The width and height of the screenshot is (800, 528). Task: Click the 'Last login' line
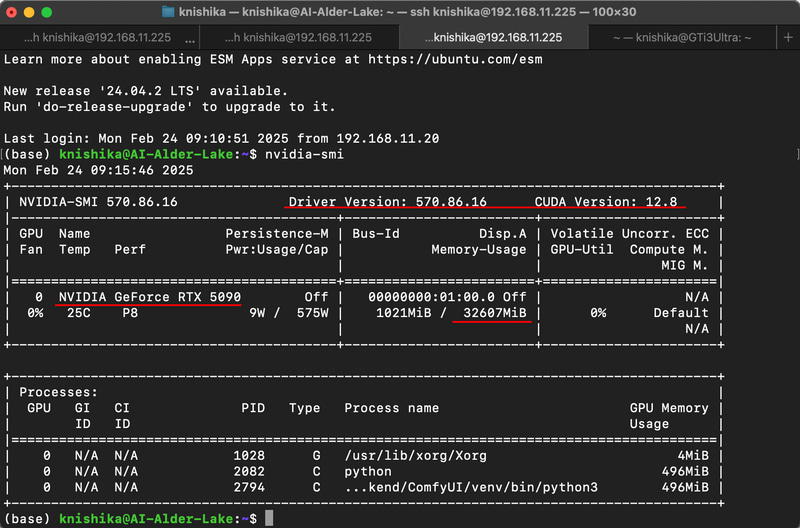(221, 138)
